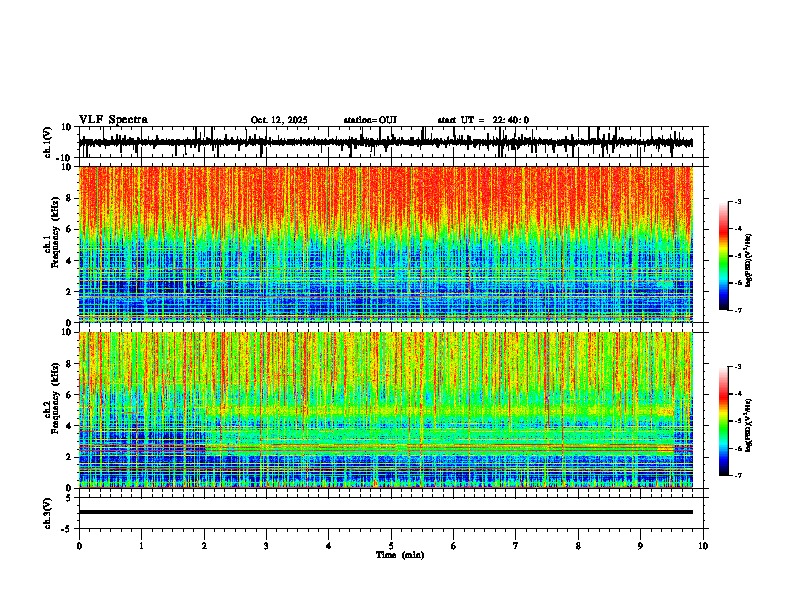Click time-axis tick label "10"
The width and height of the screenshot is (792, 612).
tap(703, 545)
